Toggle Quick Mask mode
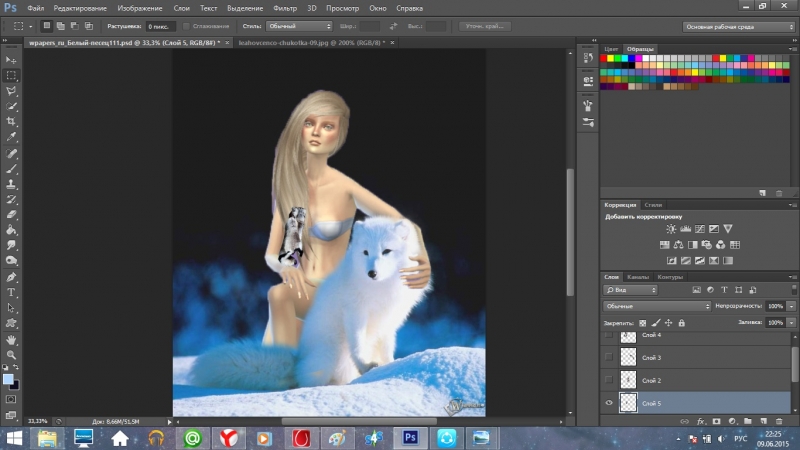The width and height of the screenshot is (800, 450). tap(11, 399)
